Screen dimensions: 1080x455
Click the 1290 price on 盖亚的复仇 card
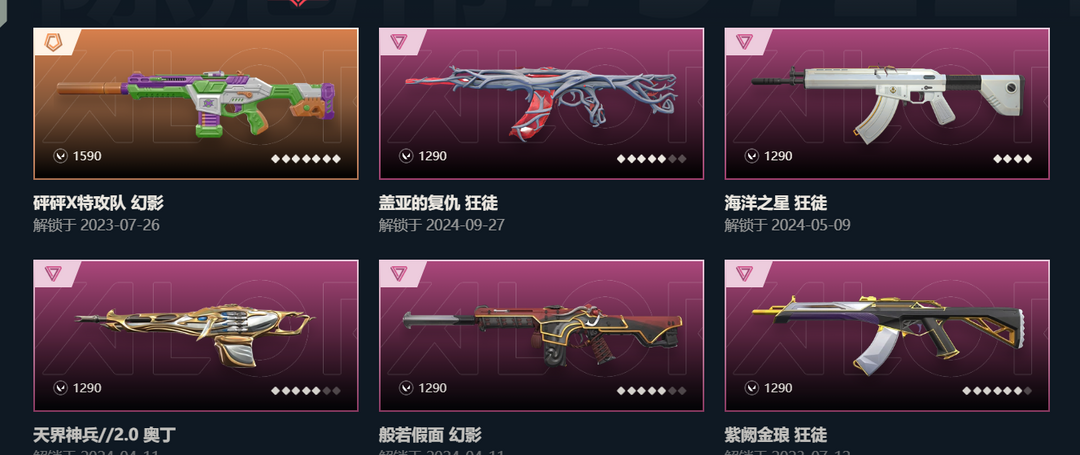point(433,156)
